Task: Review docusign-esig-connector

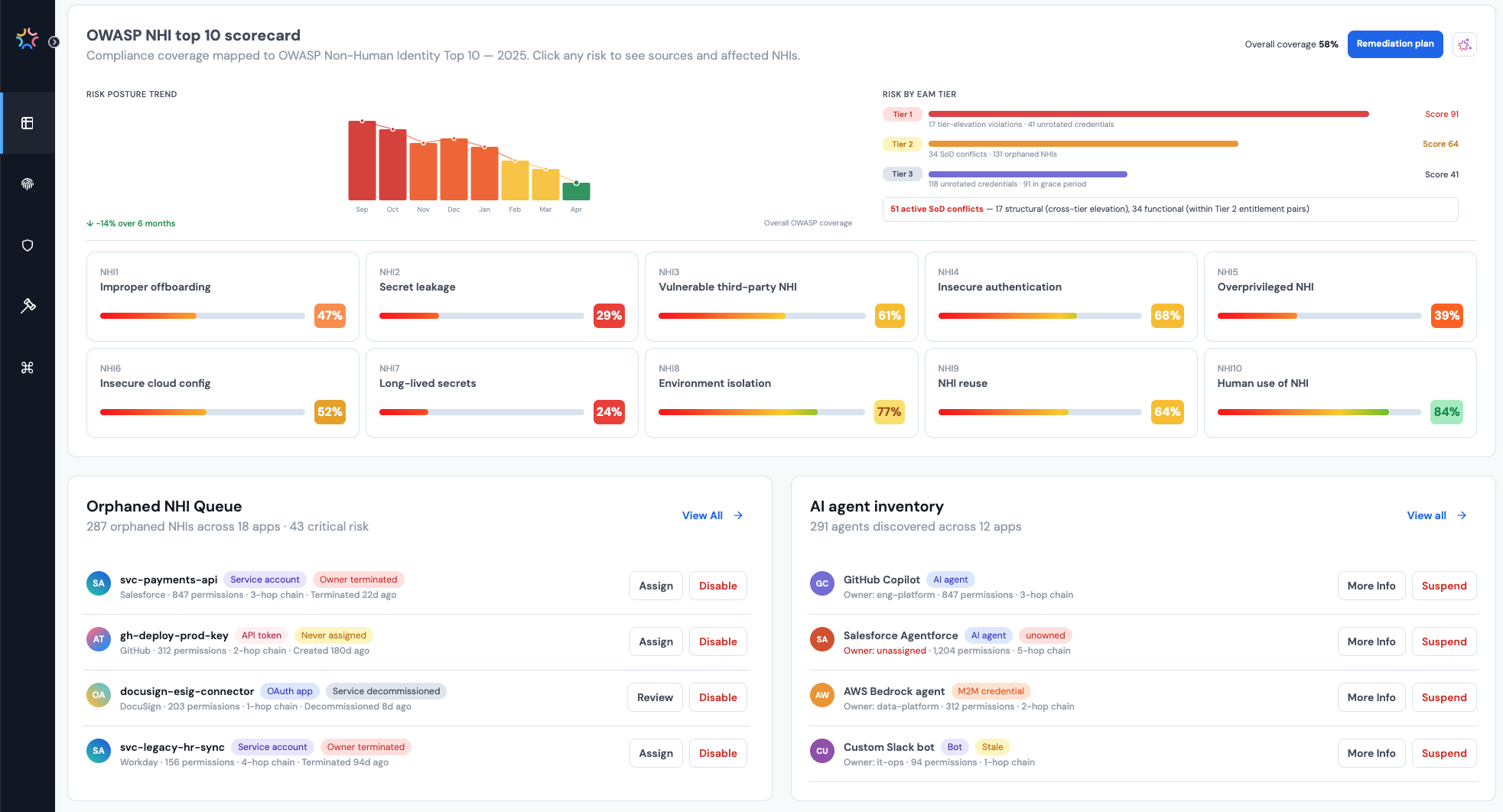Action: pos(655,697)
